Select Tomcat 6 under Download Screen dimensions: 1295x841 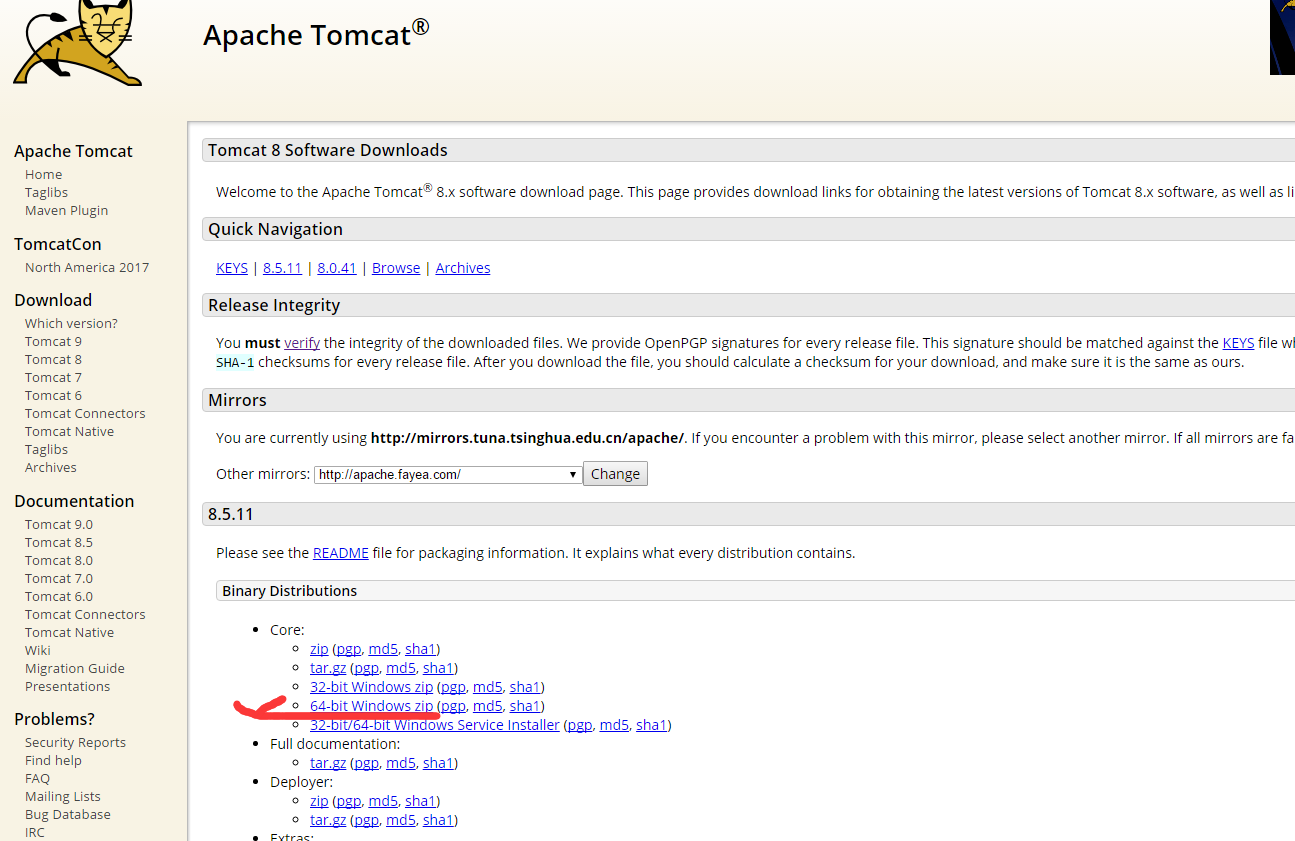pos(53,395)
